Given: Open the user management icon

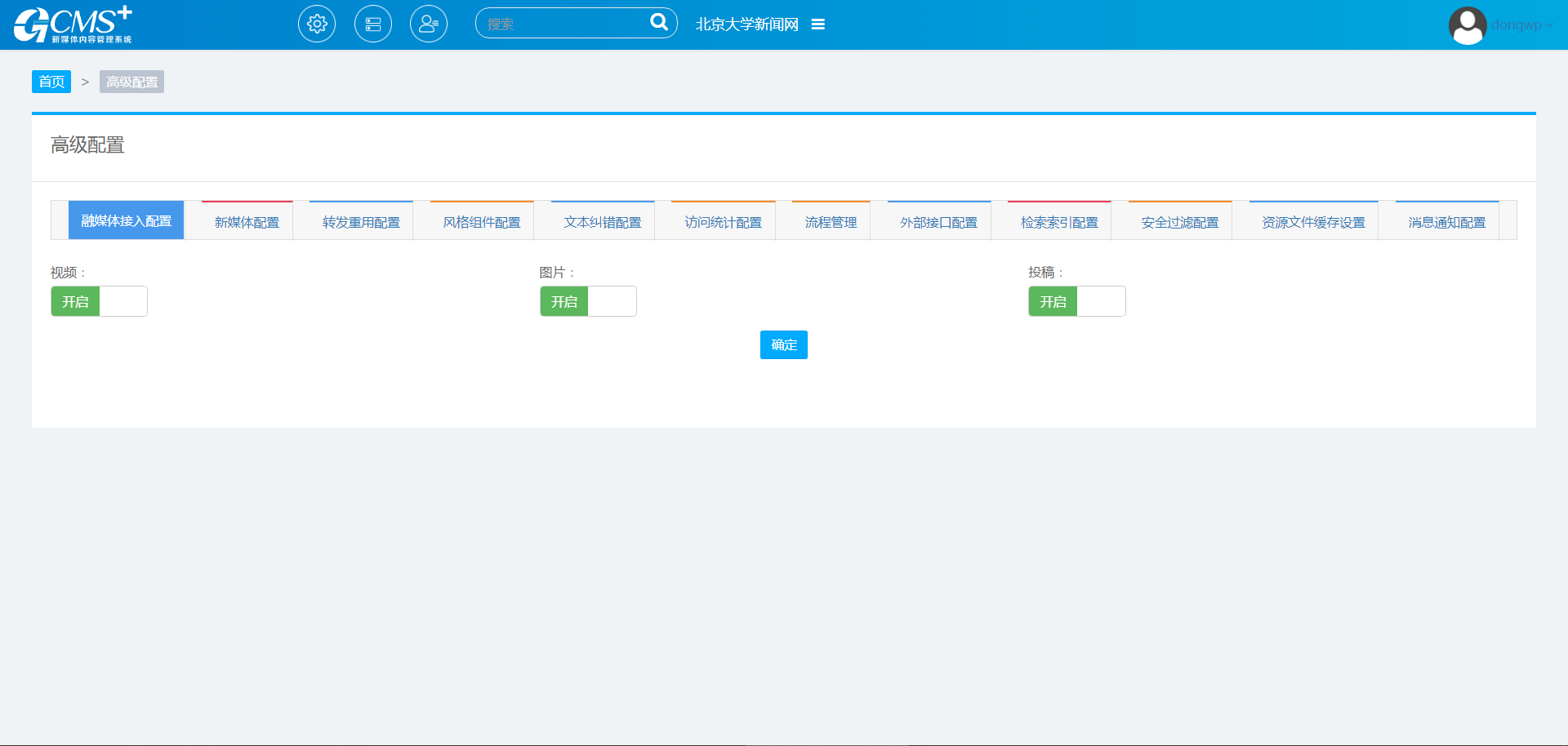Looking at the screenshot, I should (429, 24).
